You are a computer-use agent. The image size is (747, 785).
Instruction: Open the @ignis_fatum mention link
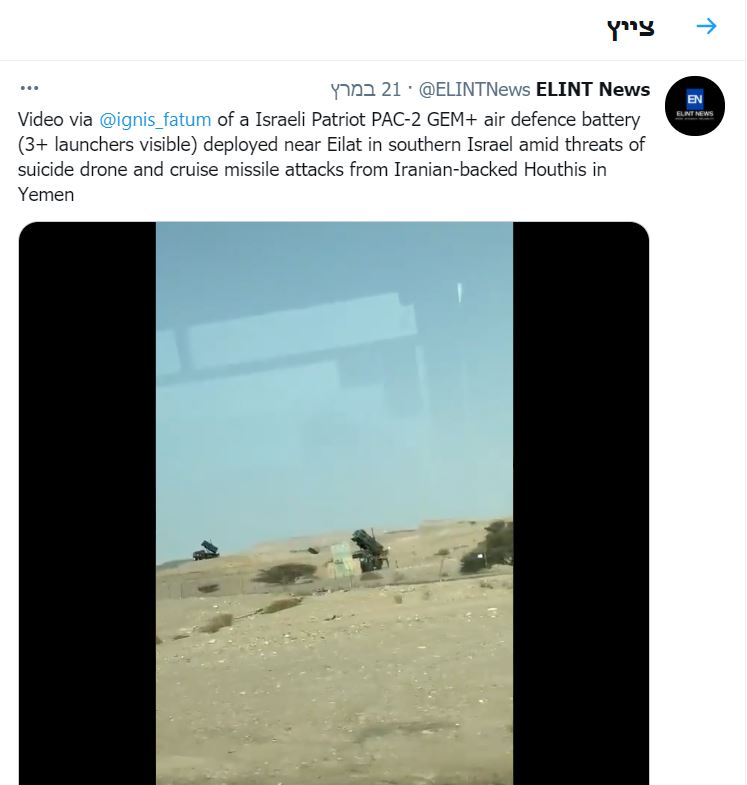point(155,120)
